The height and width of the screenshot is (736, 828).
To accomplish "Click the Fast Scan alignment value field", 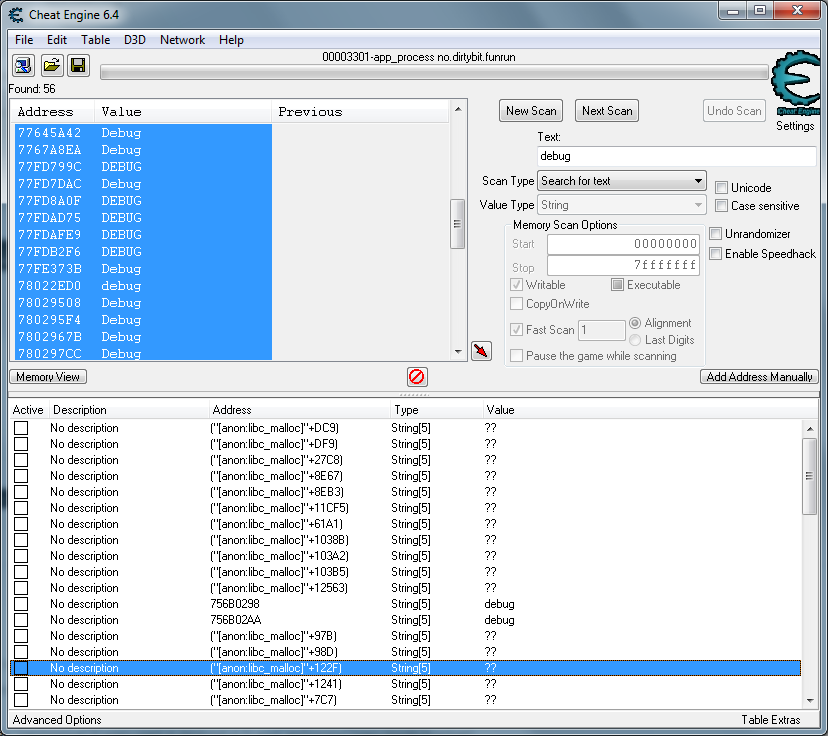I will (x=601, y=331).
